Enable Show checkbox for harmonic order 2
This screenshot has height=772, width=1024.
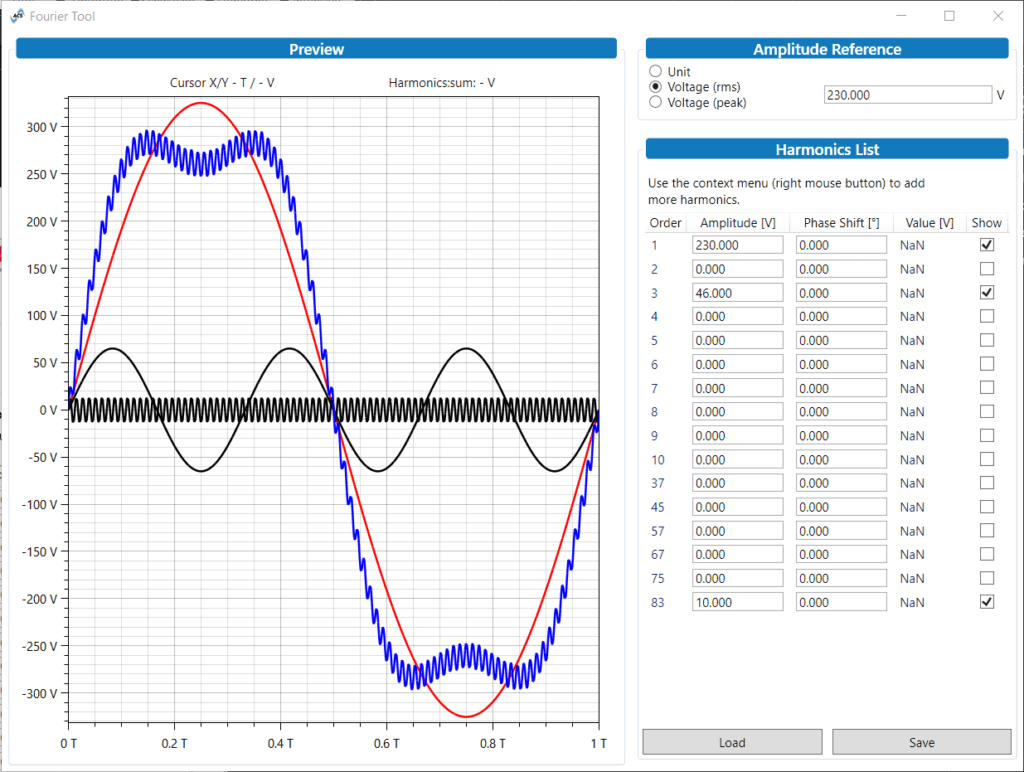click(x=987, y=269)
